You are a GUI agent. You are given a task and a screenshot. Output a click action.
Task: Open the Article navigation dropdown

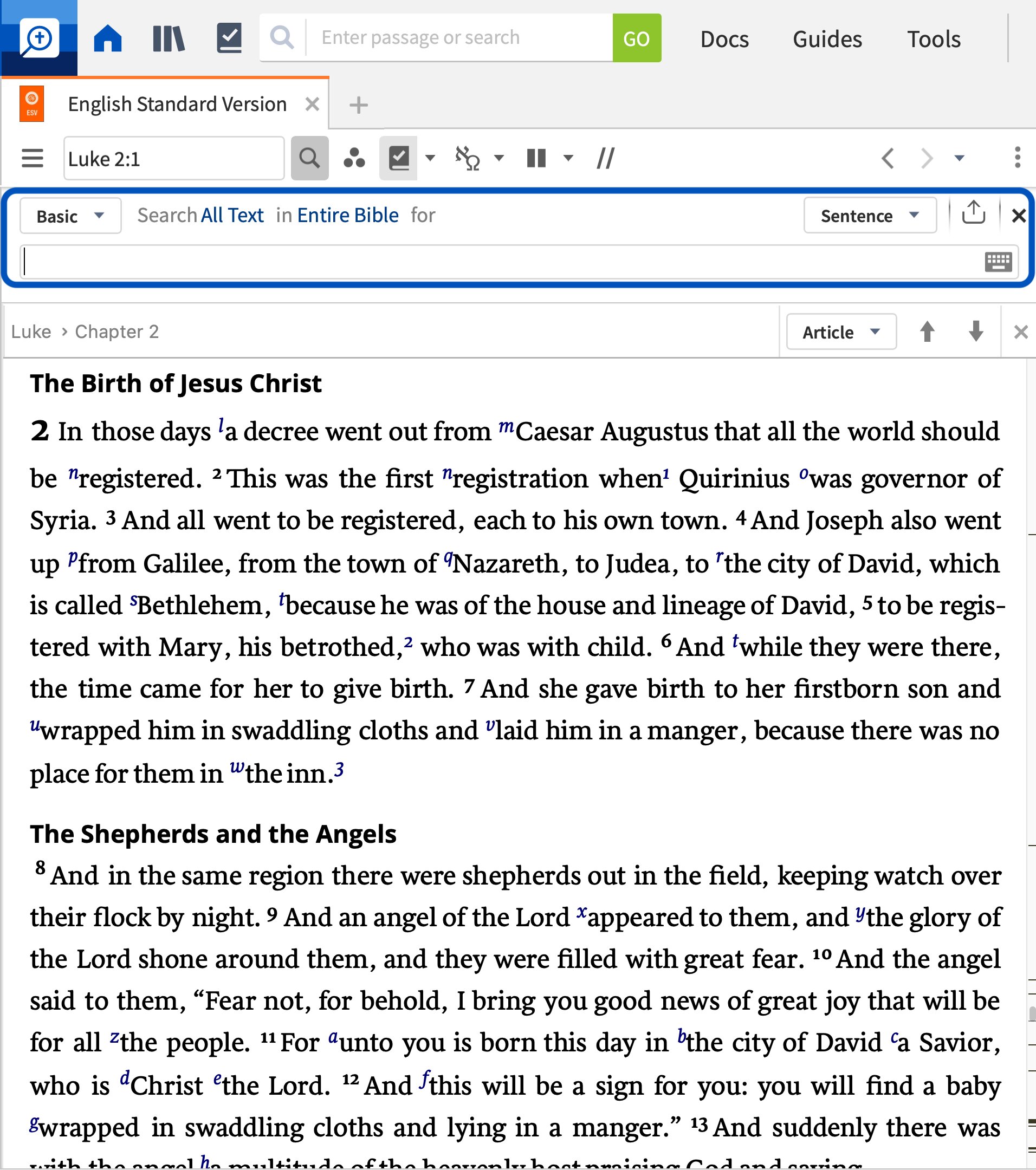pyautogui.click(x=841, y=332)
